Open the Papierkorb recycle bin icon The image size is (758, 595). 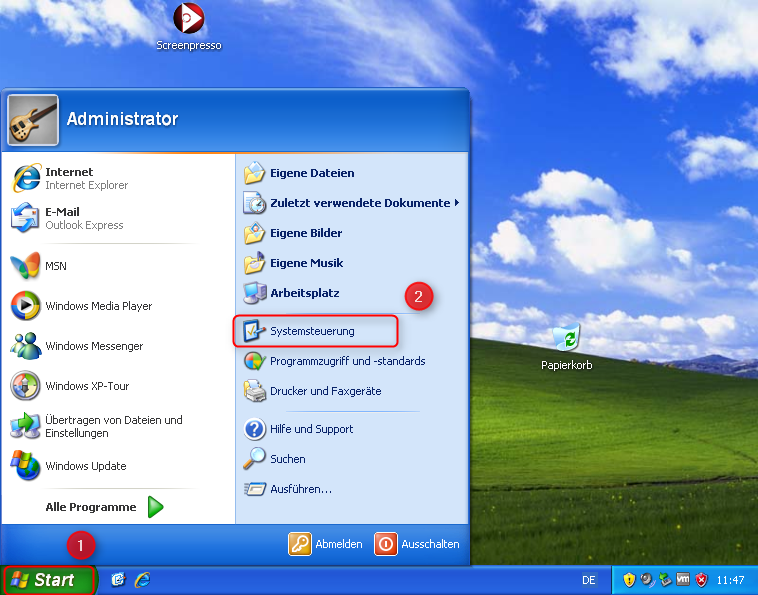(x=566, y=340)
